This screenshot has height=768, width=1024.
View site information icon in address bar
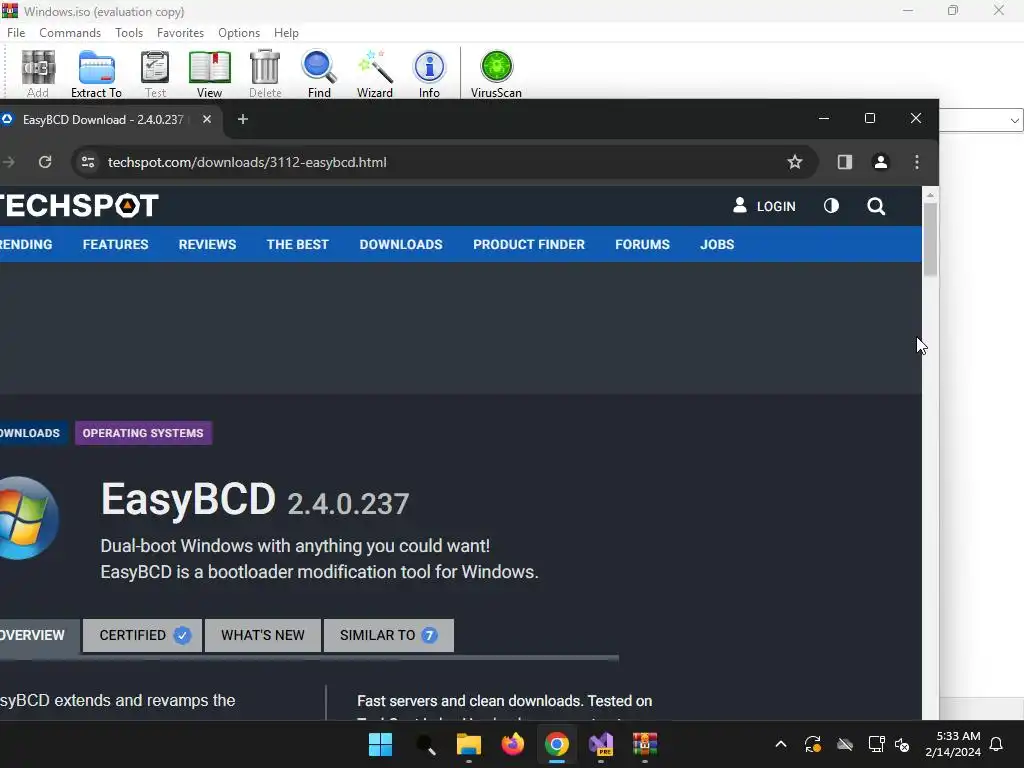[88, 162]
